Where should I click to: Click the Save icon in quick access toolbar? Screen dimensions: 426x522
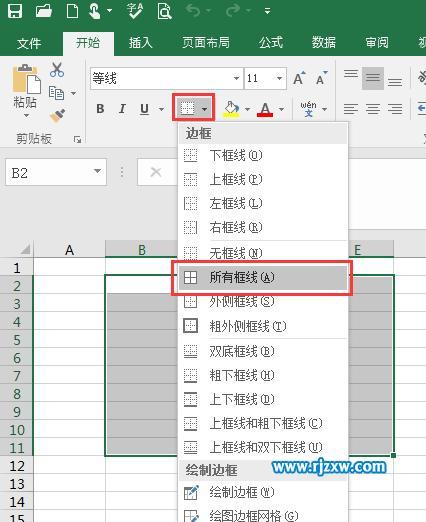click(x=15, y=10)
